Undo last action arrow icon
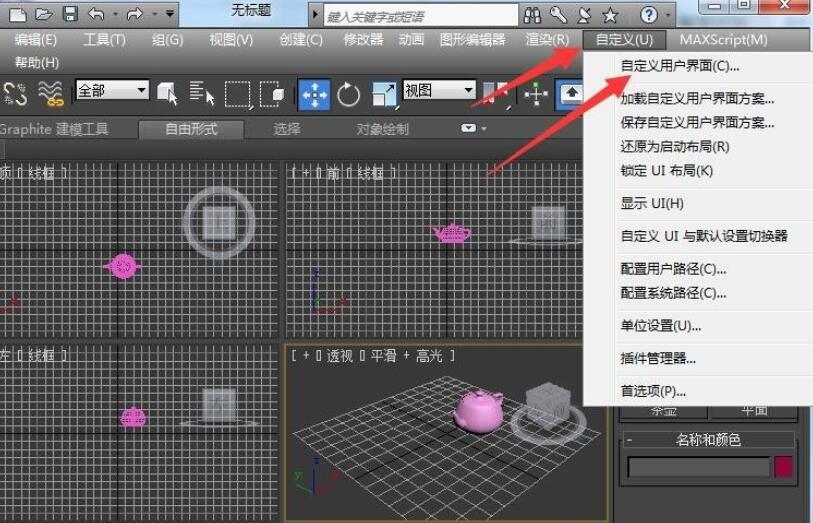This screenshot has height=523, width=813. pyautogui.click(x=96, y=13)
